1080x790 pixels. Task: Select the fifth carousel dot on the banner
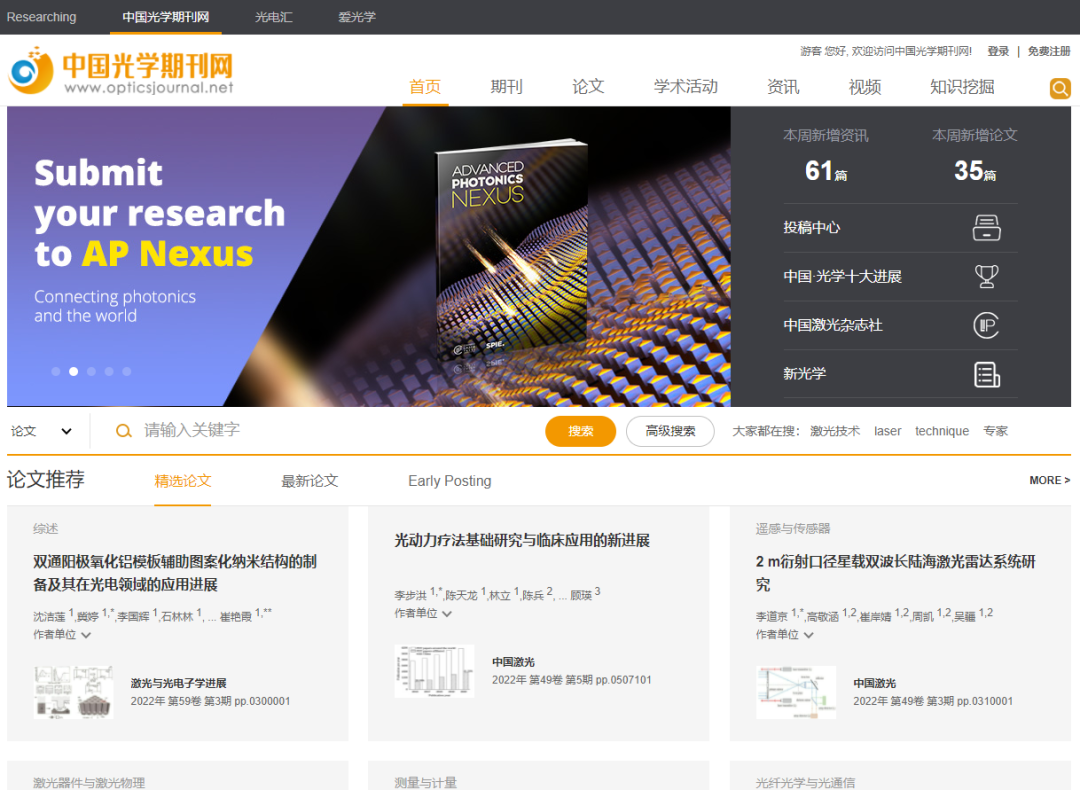coord(127,371)
